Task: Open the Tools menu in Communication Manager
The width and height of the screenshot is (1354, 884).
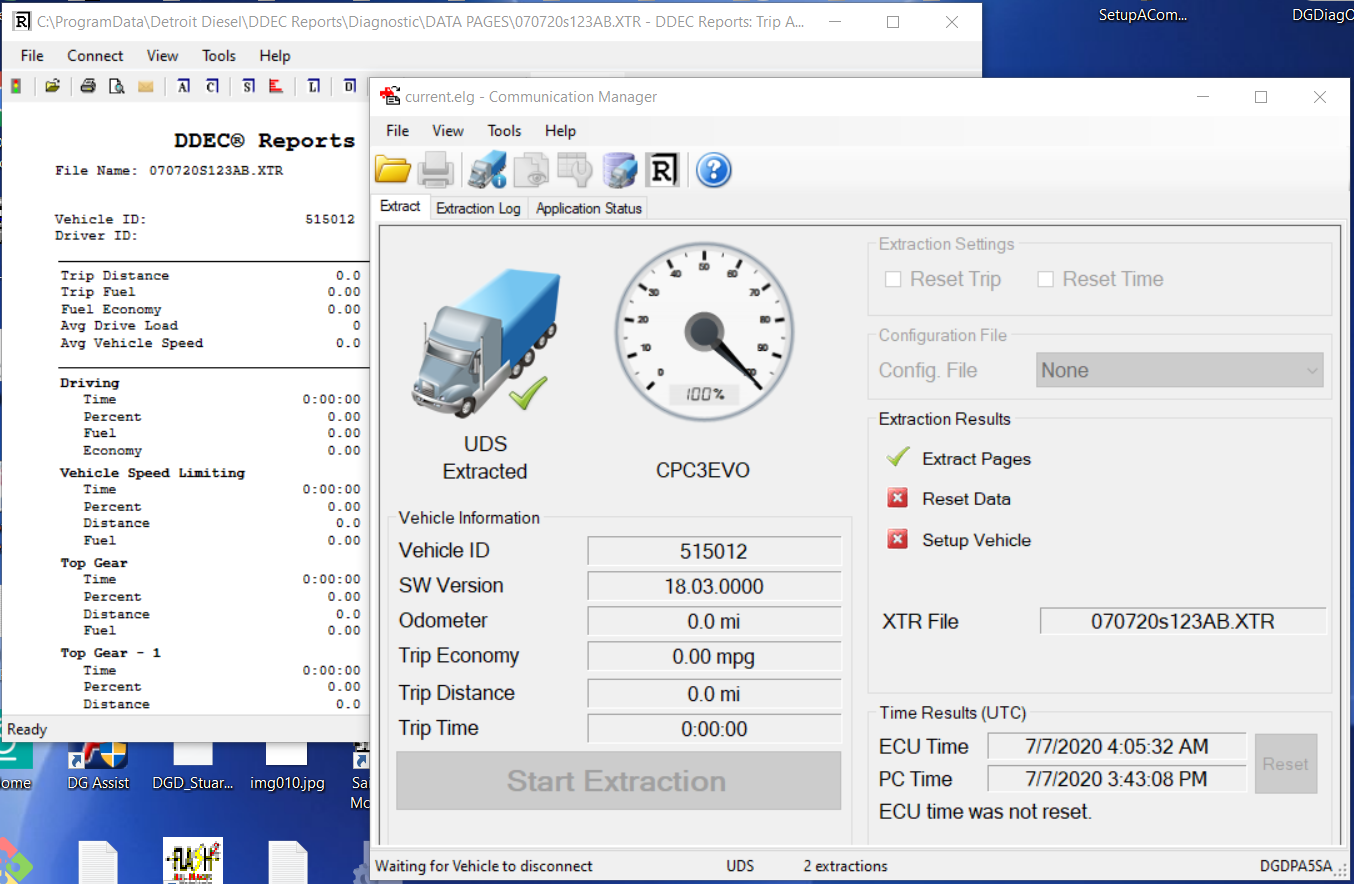Action: (504, 131)
